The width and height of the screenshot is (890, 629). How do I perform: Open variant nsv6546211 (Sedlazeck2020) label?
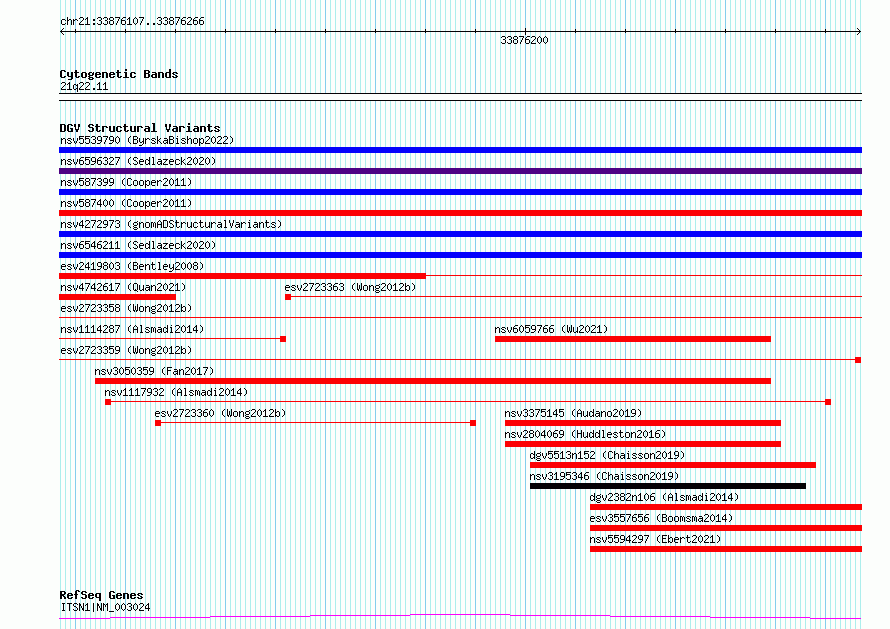point(138,245)
